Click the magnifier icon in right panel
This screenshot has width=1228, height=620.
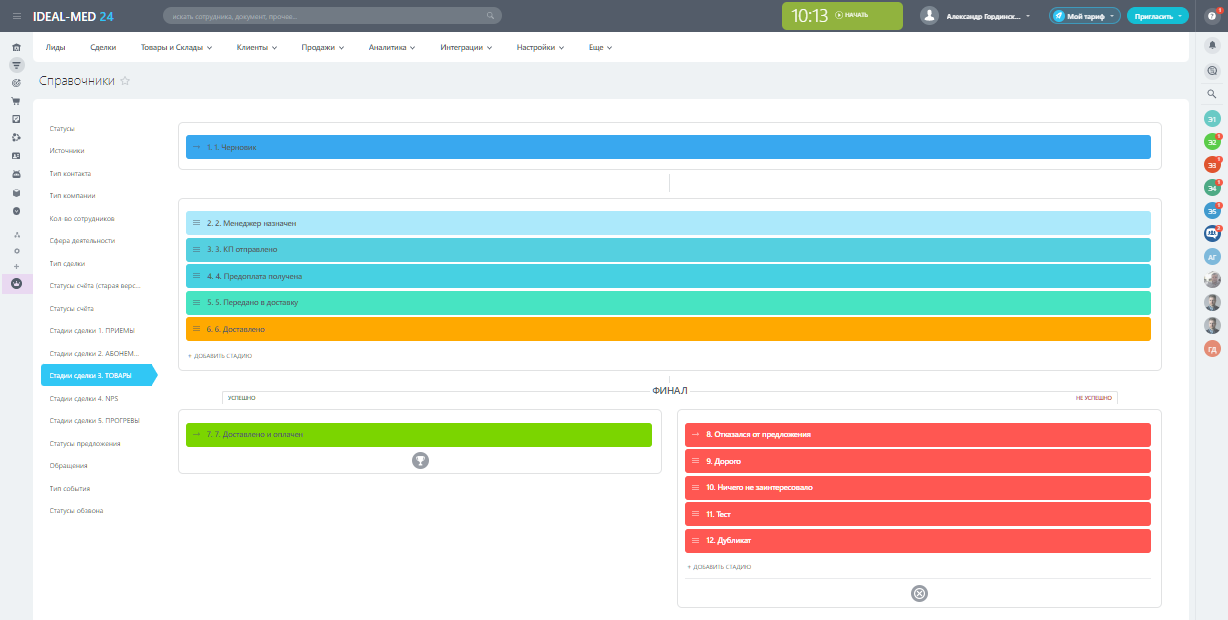(x=1212, y=94)
